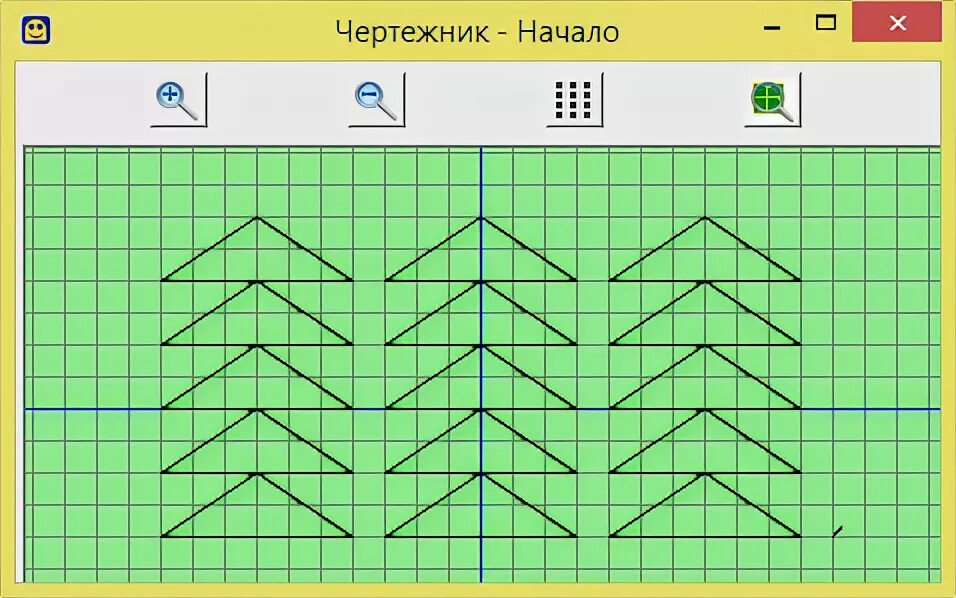Close the Чертежник - Начало window
956x598 pixels.
coord(897,22)
